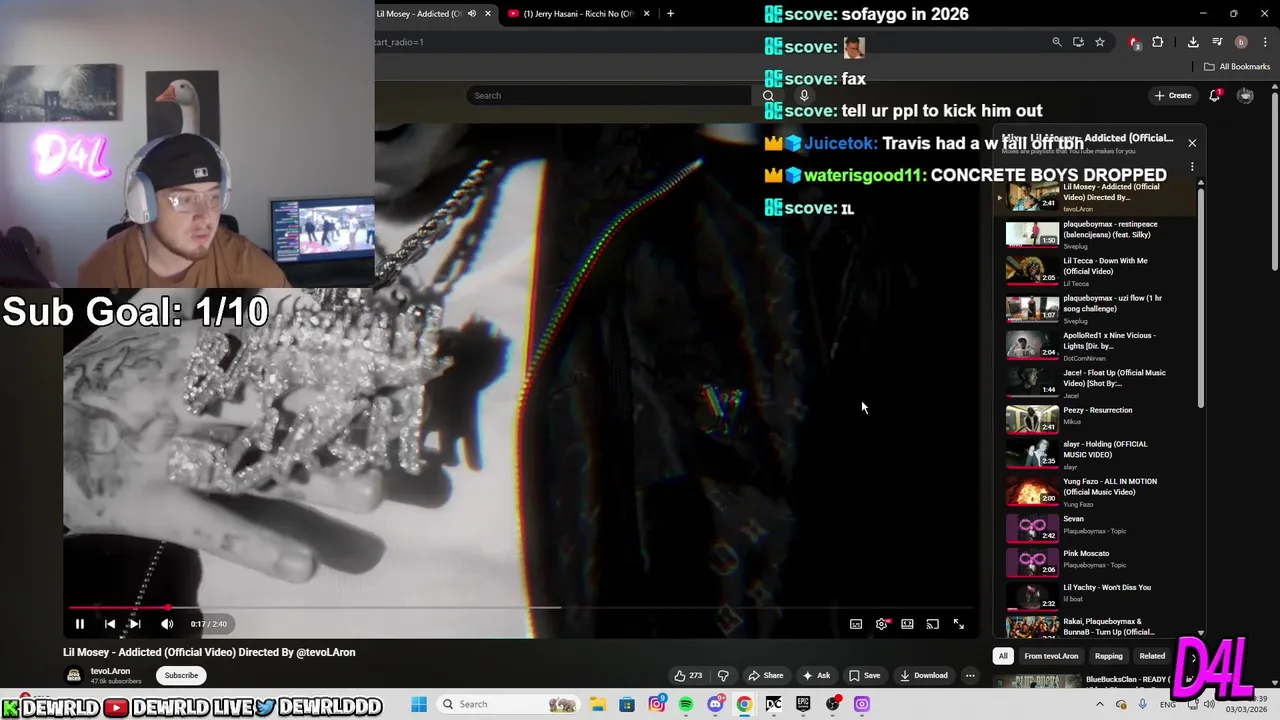Skip to the previous video
The height and width of the screenshot is (720, 1280).
pos(110,624)
